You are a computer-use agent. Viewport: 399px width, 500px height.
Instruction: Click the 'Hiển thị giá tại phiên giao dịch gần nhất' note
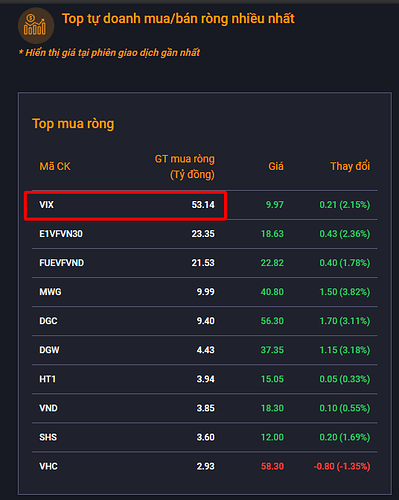pyautogui.click(x=109, y=53)
